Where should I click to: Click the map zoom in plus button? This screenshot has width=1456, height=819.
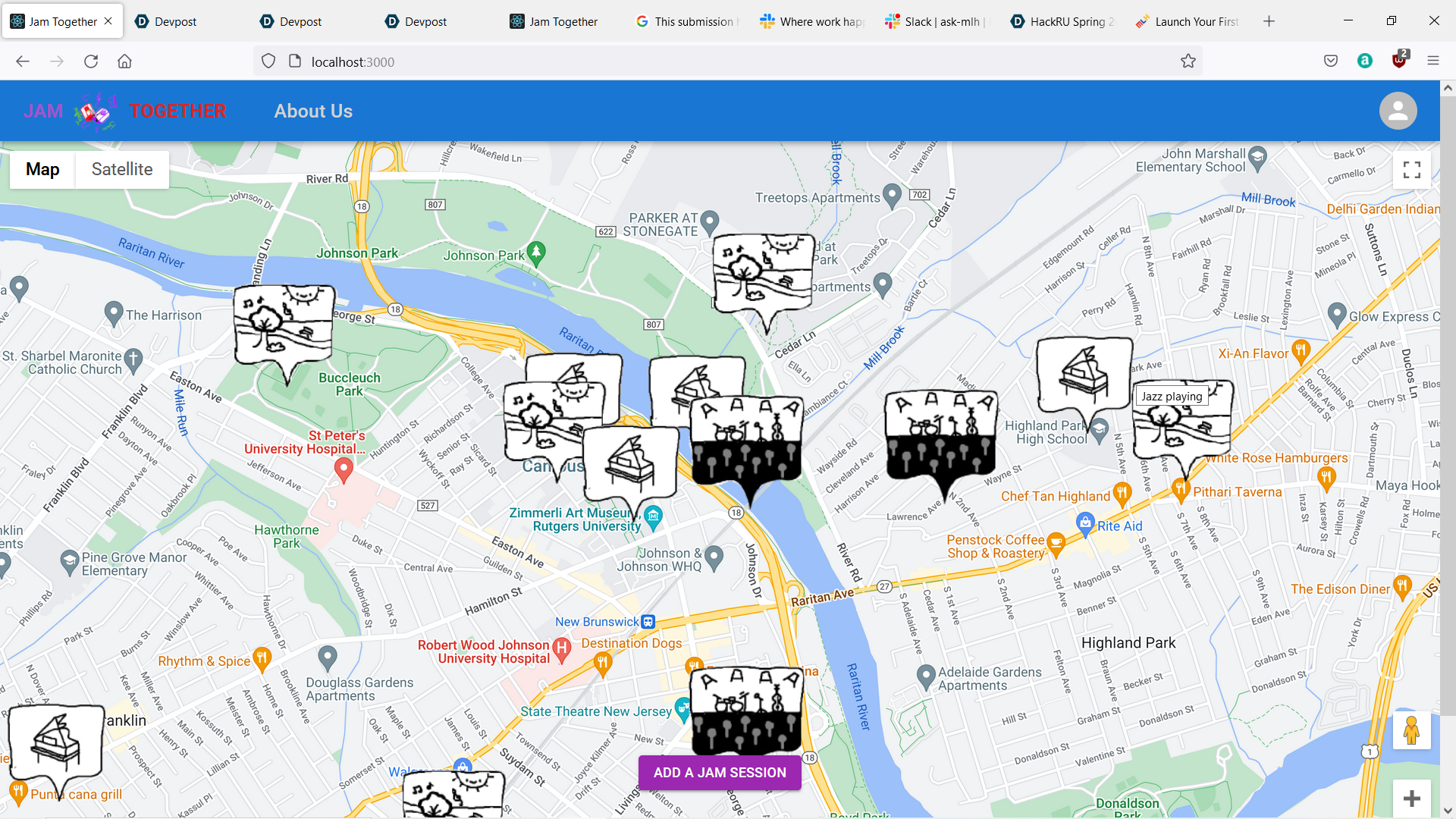(1411, 798)
